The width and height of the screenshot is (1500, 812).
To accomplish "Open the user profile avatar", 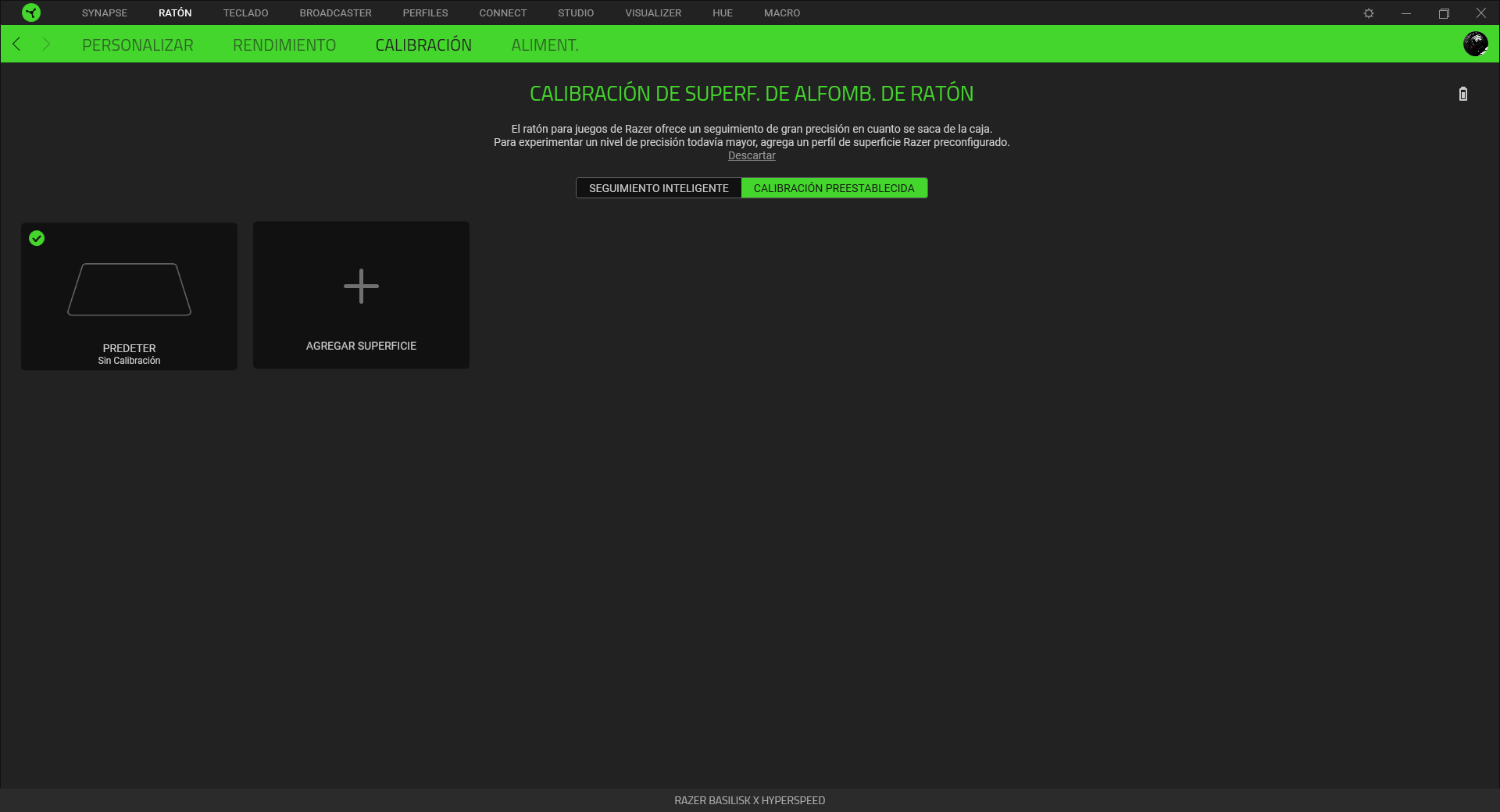I will pos(1475,44).
